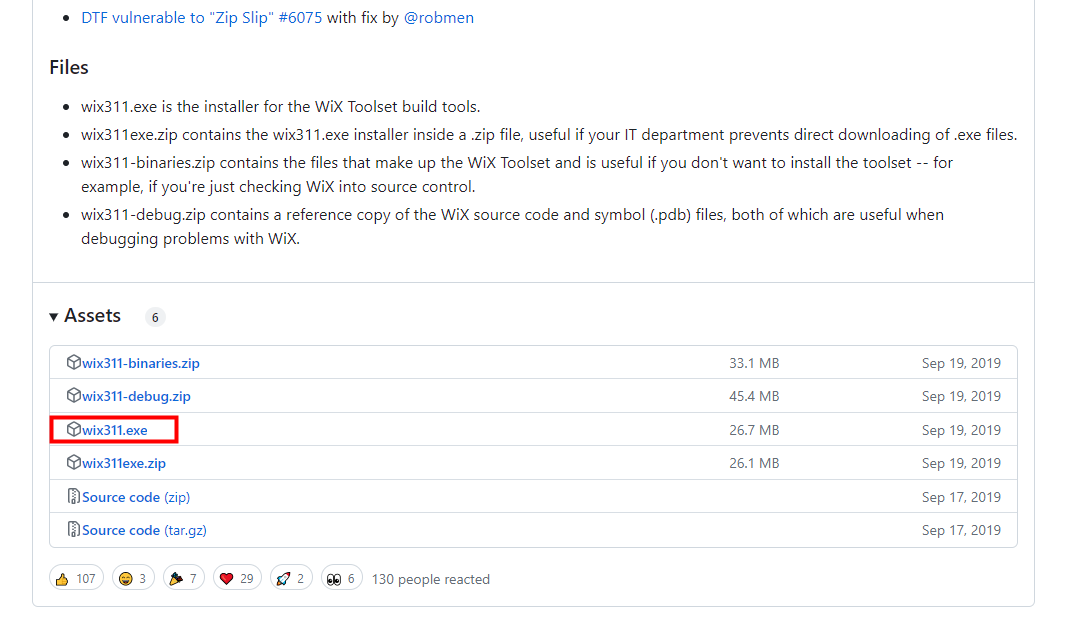
Task: Click the date on the Source code (zip) row
Action: [961, 497]
